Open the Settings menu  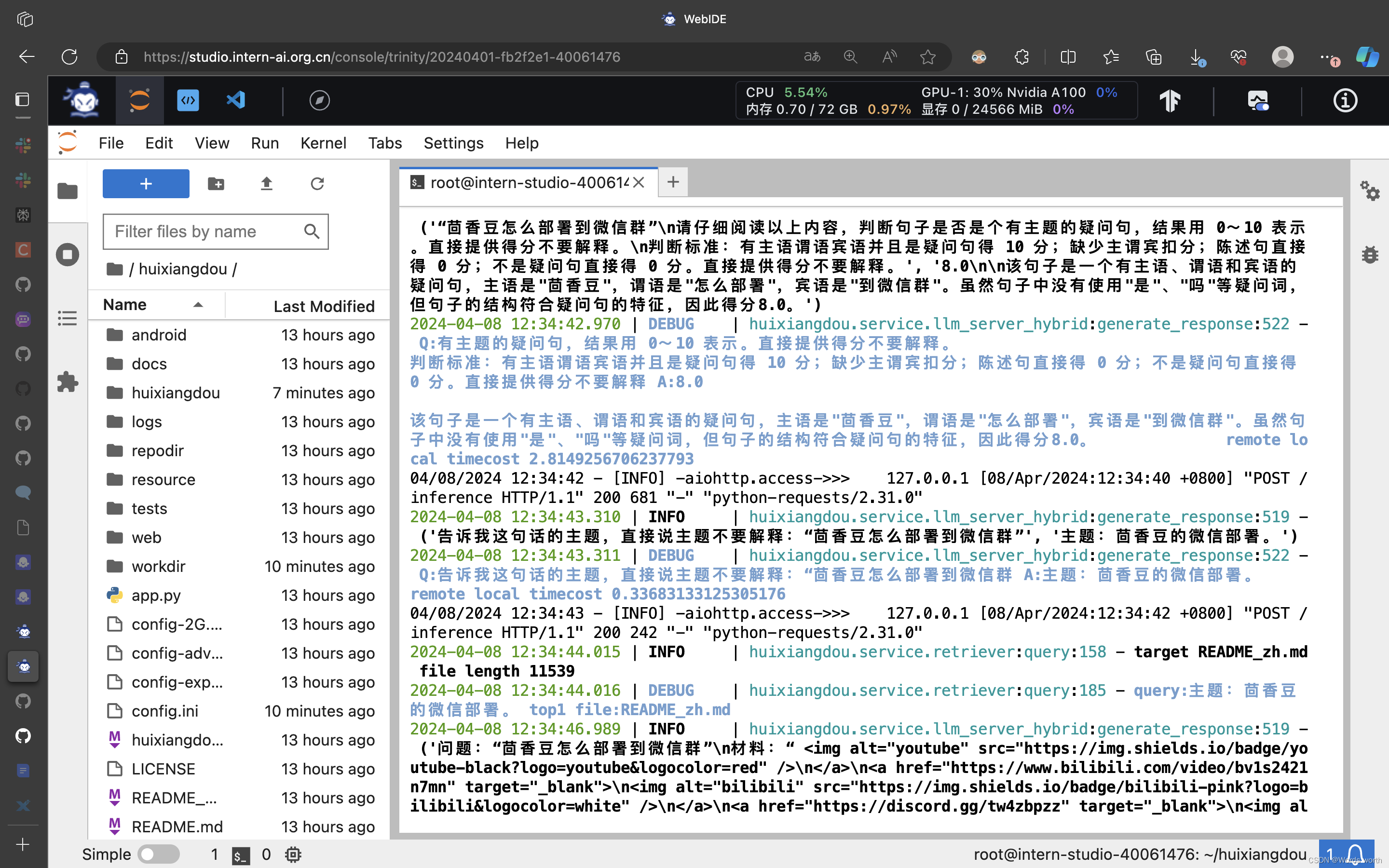coord(453,143)
